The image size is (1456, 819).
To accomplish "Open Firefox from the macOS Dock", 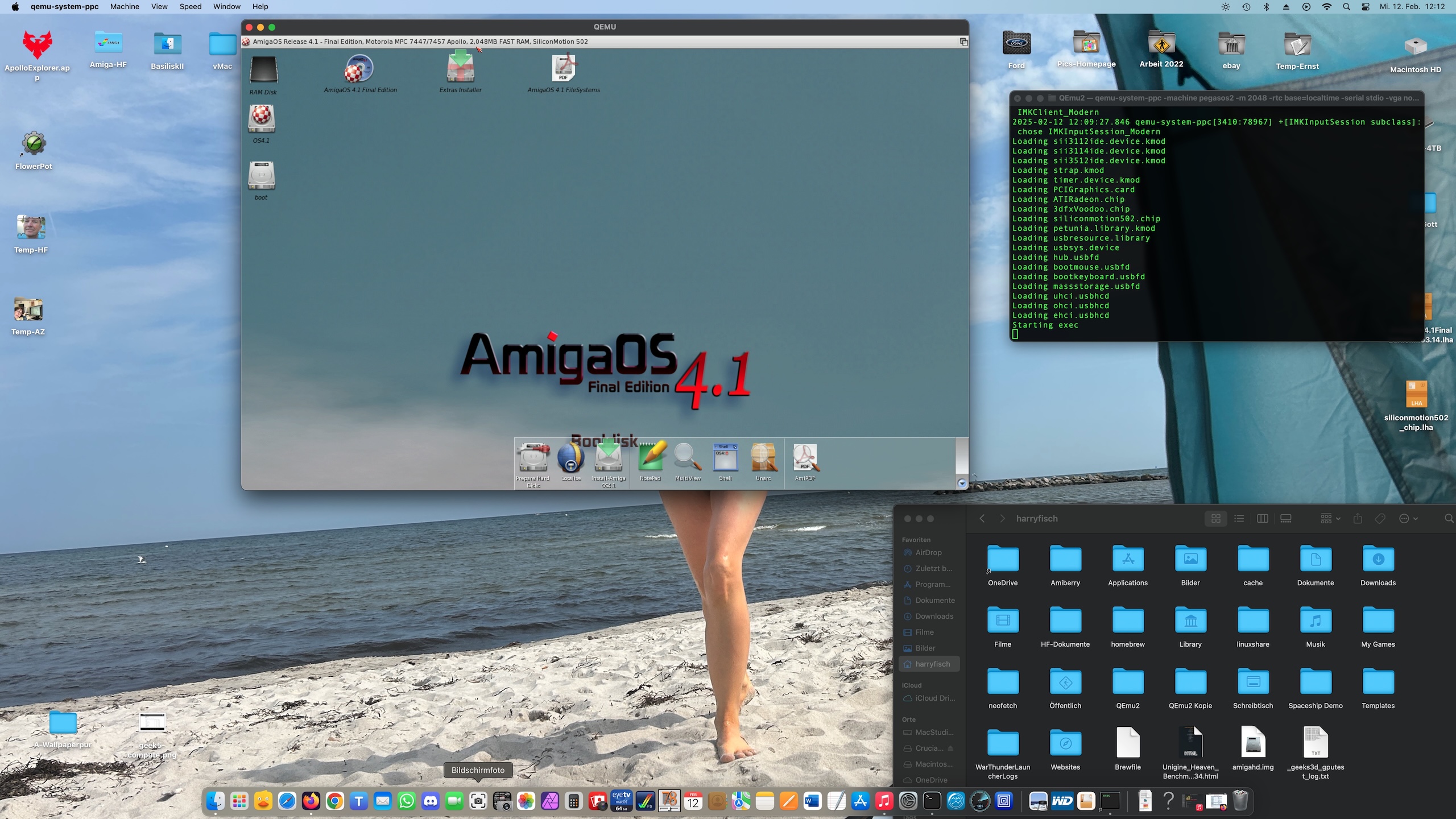I will [311, 801].
